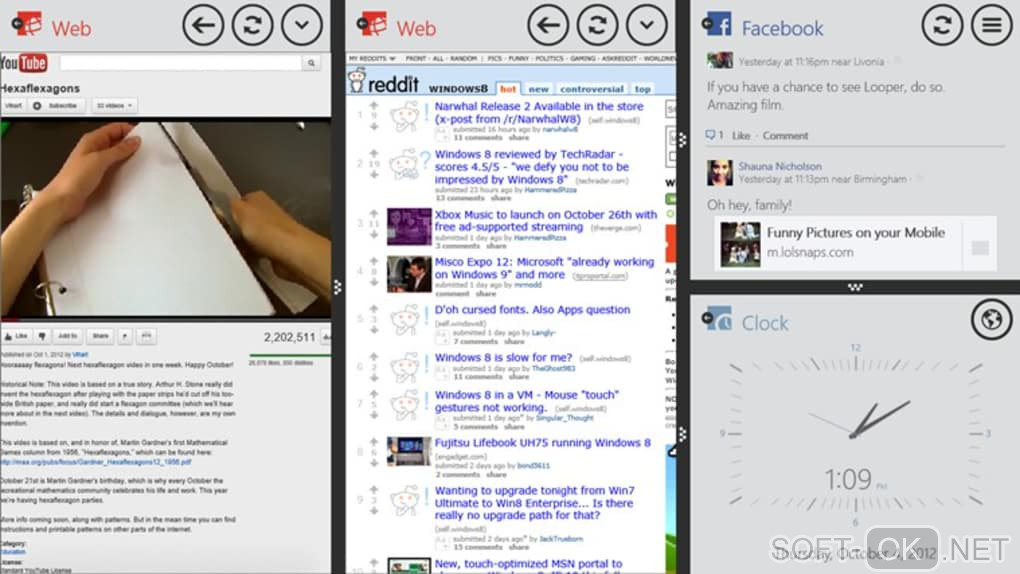Focus the YouTube search field
Image resolution: width=1020 pixels, height=574 pixels.
coord(181,63)
